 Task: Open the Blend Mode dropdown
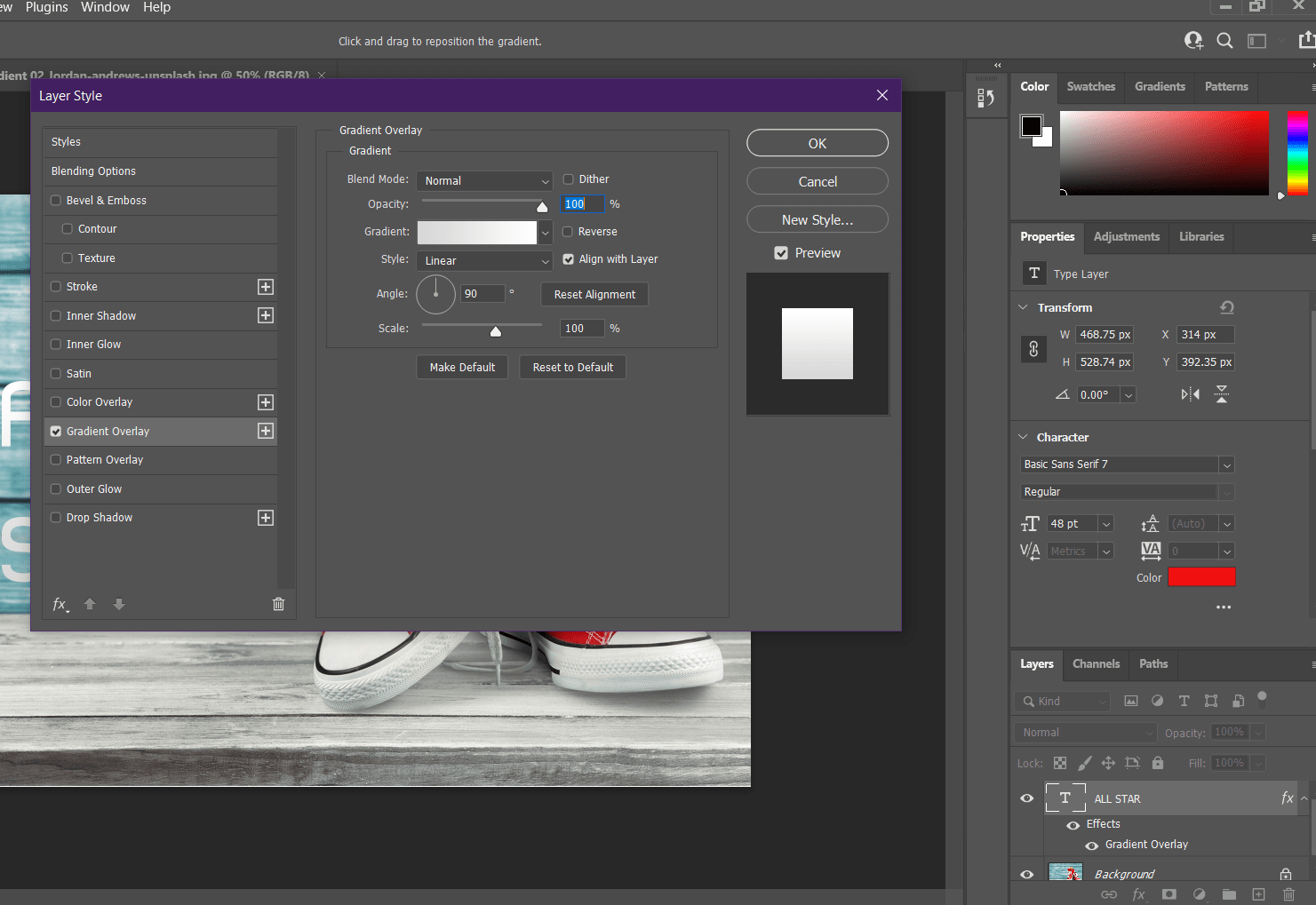(x=484, y=180)
